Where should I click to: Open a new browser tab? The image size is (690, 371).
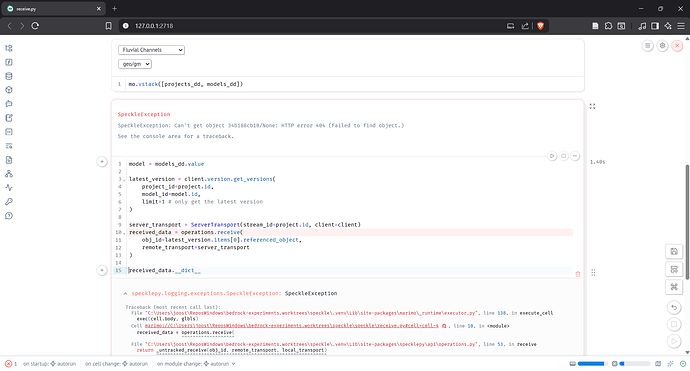point(114,8)
